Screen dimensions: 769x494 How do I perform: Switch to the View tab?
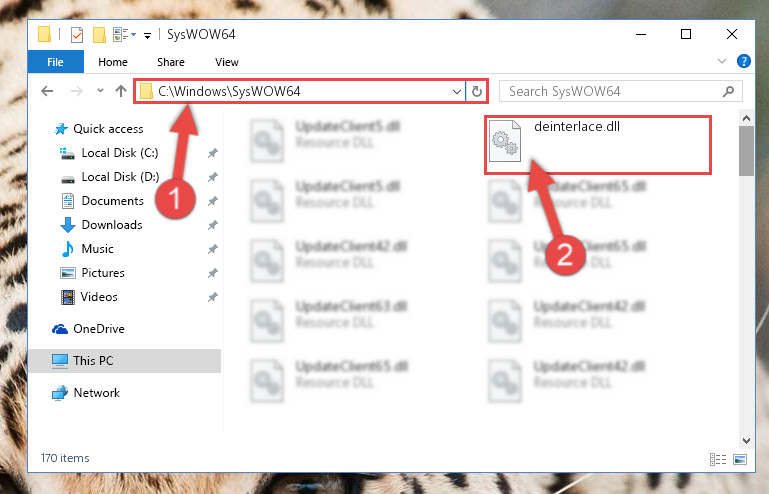(227, 62)
